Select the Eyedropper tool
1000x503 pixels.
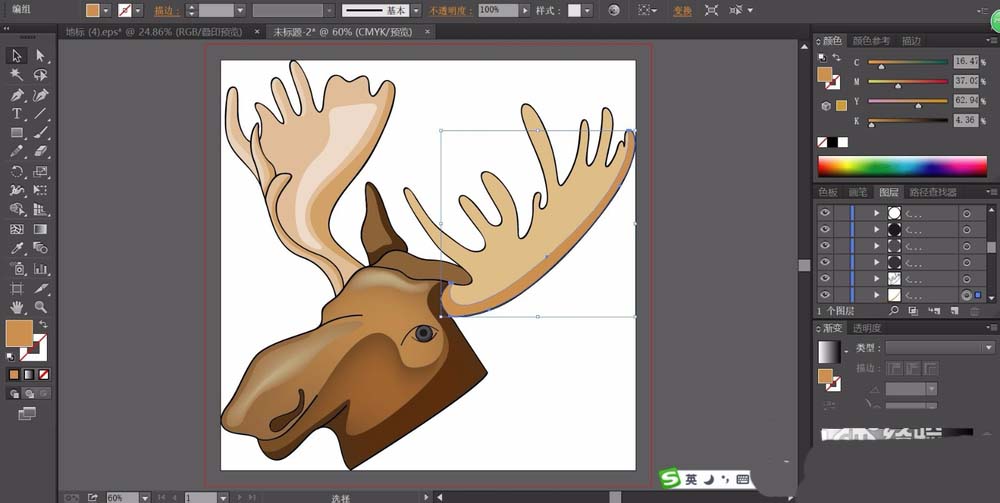pos(17,249)
